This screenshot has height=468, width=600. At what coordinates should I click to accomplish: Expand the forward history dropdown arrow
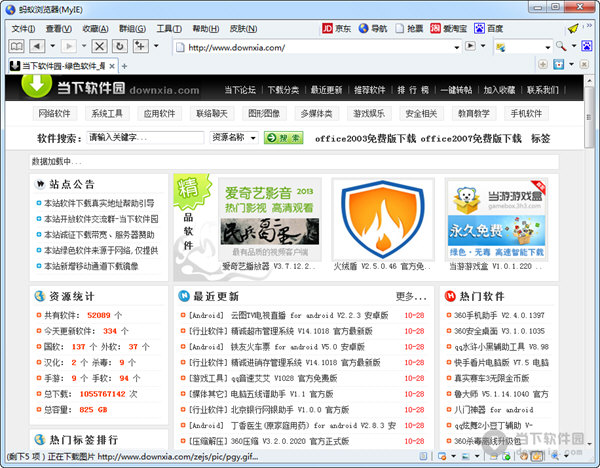[x=84, y=46]
